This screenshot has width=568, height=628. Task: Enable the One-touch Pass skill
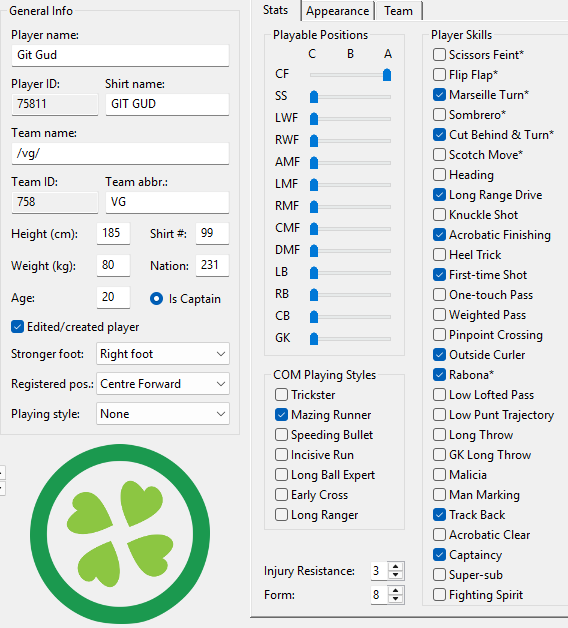click(x=439, y=295)
